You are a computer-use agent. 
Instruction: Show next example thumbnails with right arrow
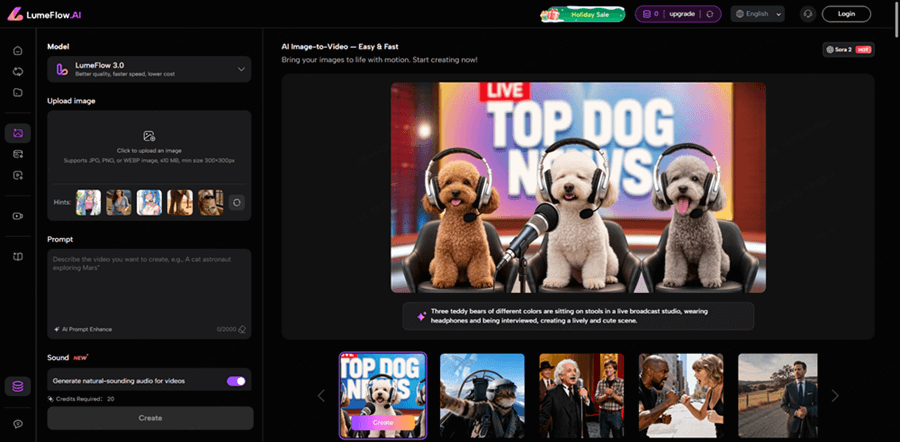[x=835, y=396]
